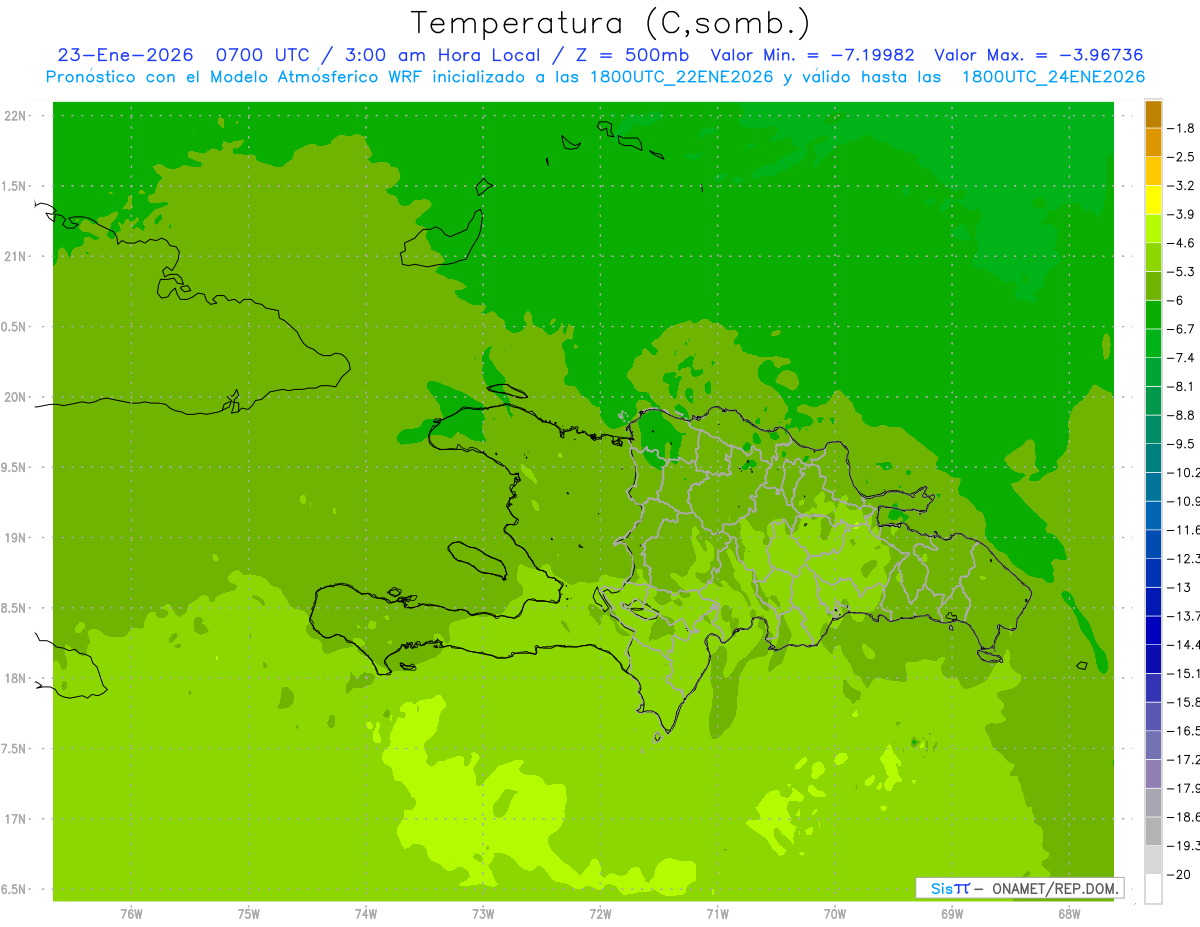Click the "70W" longitude label
Image resolution: width=1200 pixels, height=927 pixels.
click(835, 914)
